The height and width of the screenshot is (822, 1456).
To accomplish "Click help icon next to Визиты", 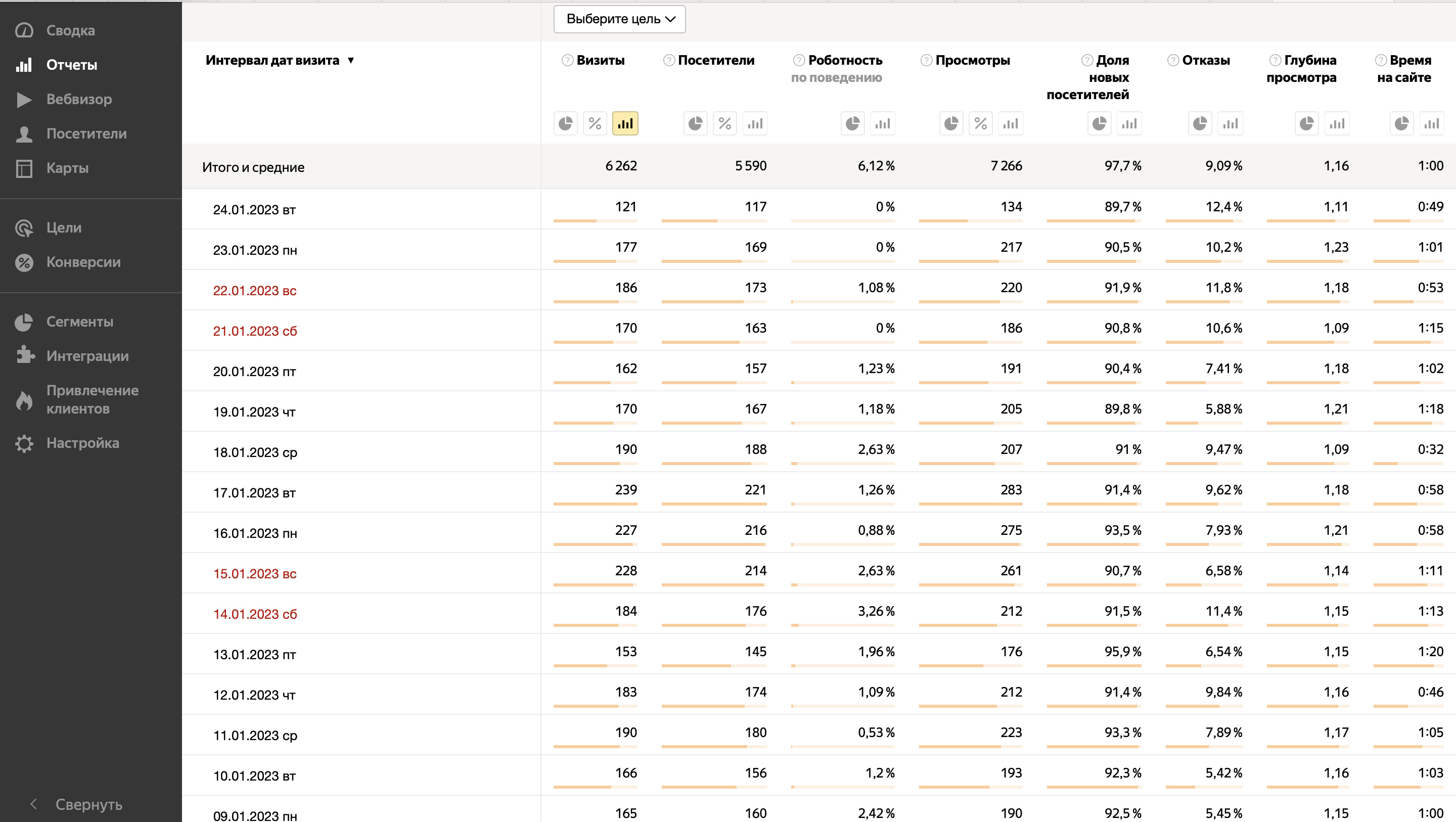I will coord(567,60).
